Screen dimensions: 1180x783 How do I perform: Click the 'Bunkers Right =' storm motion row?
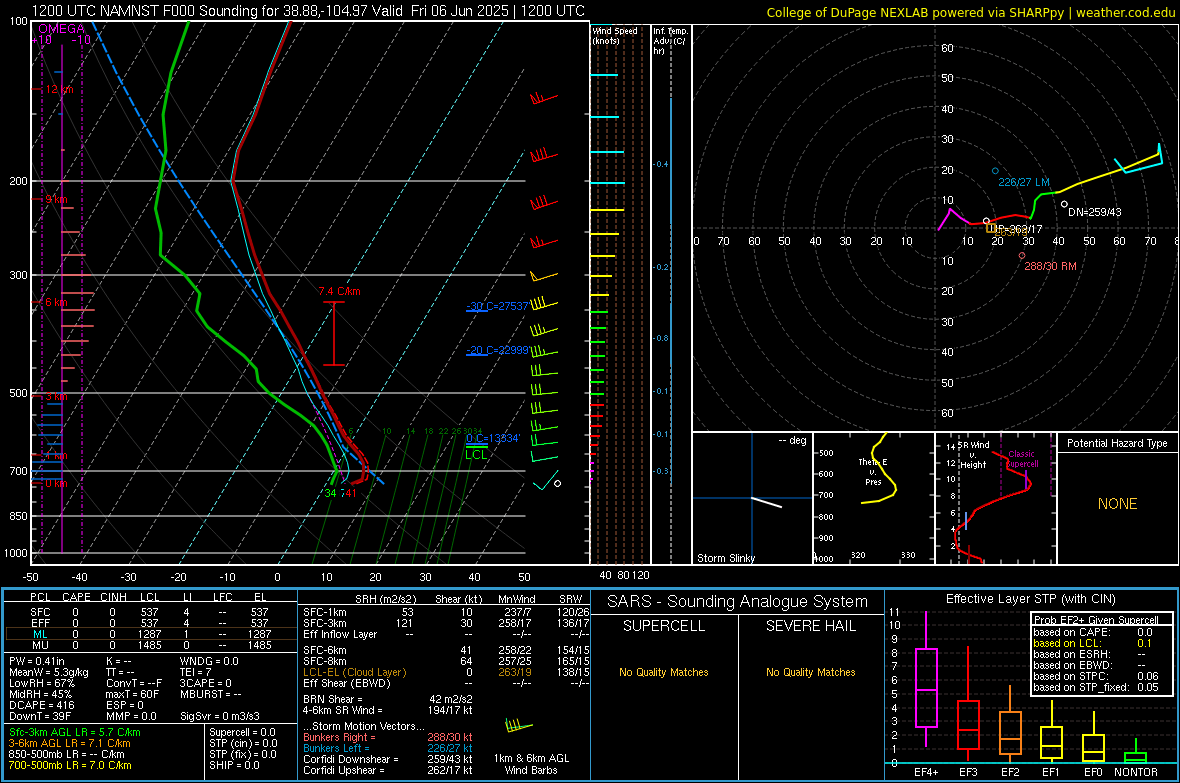(388, 738)
